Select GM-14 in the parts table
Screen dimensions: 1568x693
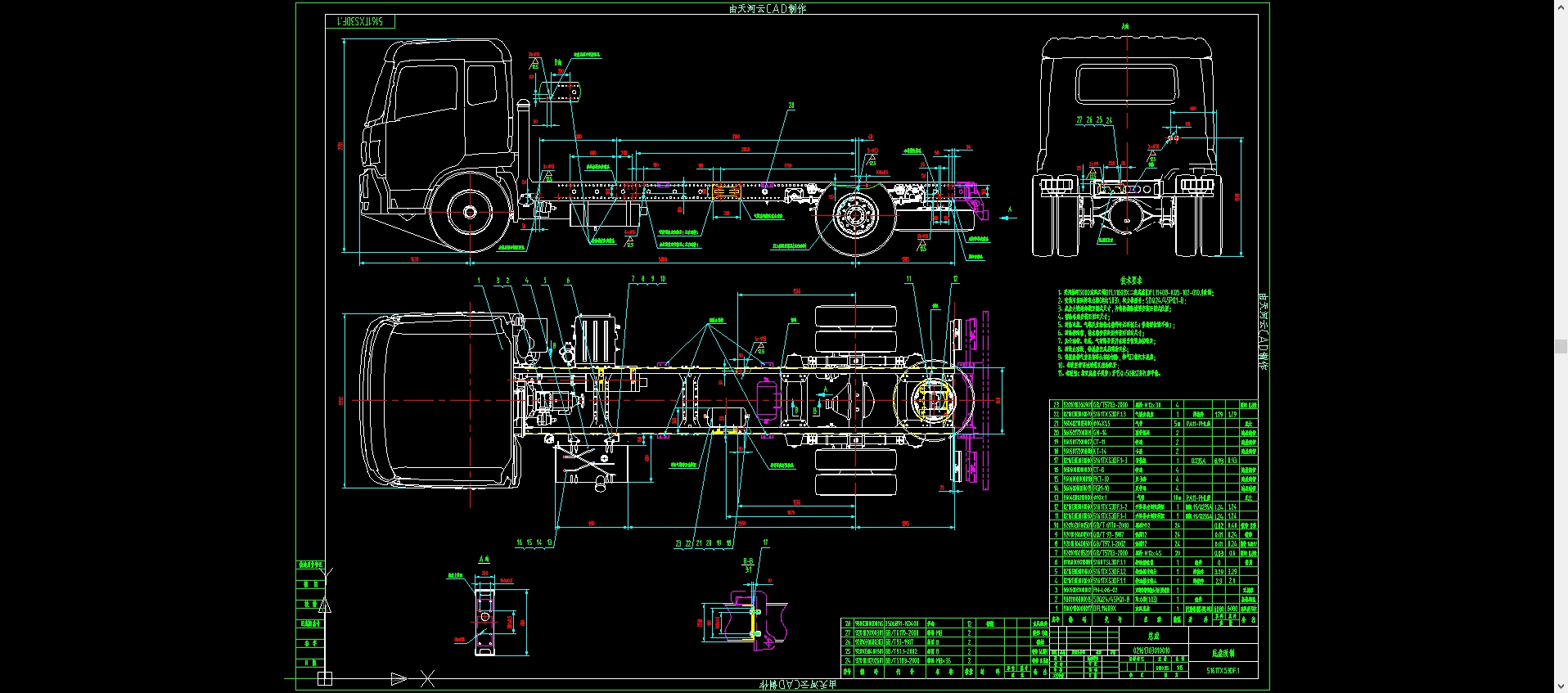point(1100,433)
